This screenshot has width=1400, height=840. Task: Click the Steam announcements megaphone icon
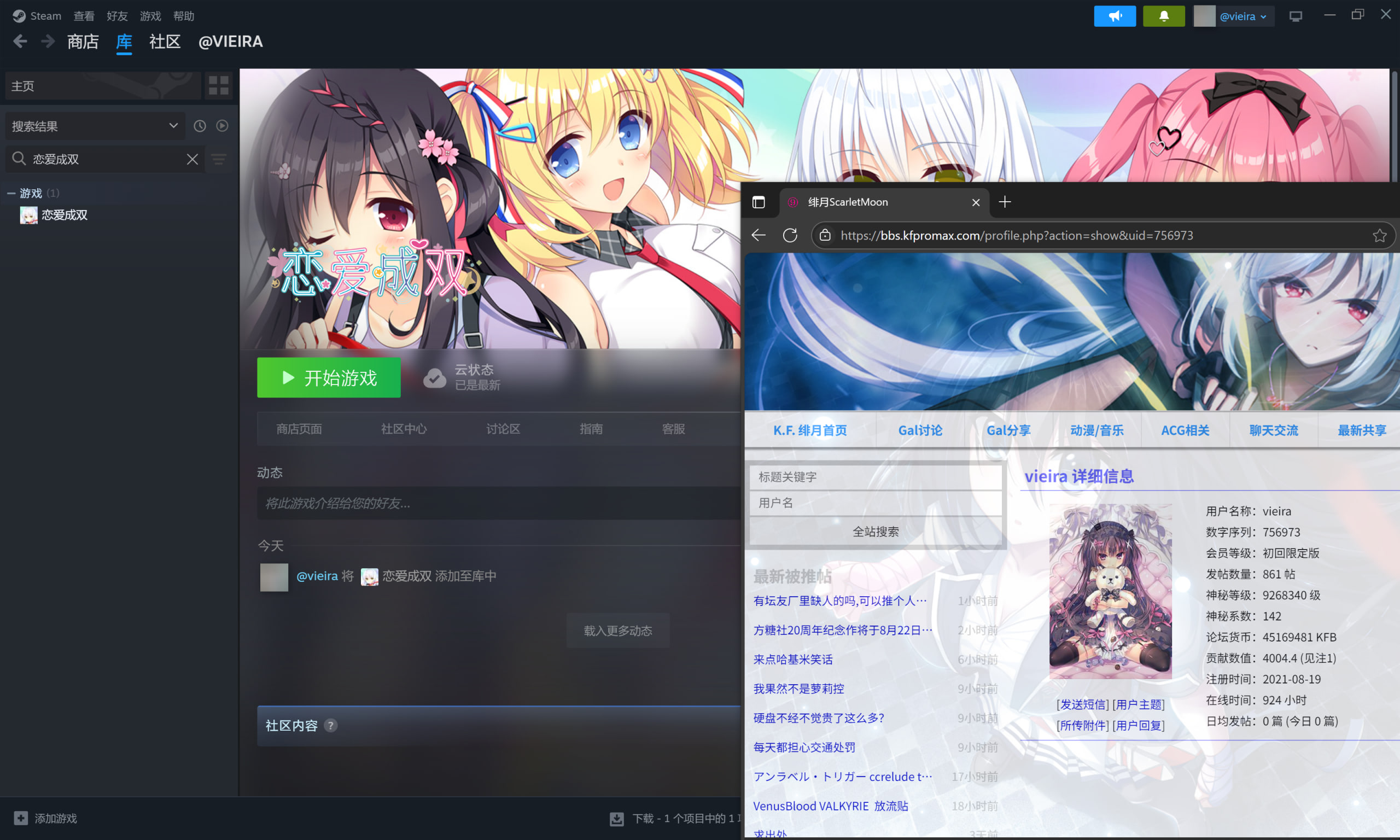pyautogui.click(x=1114, y=16)
